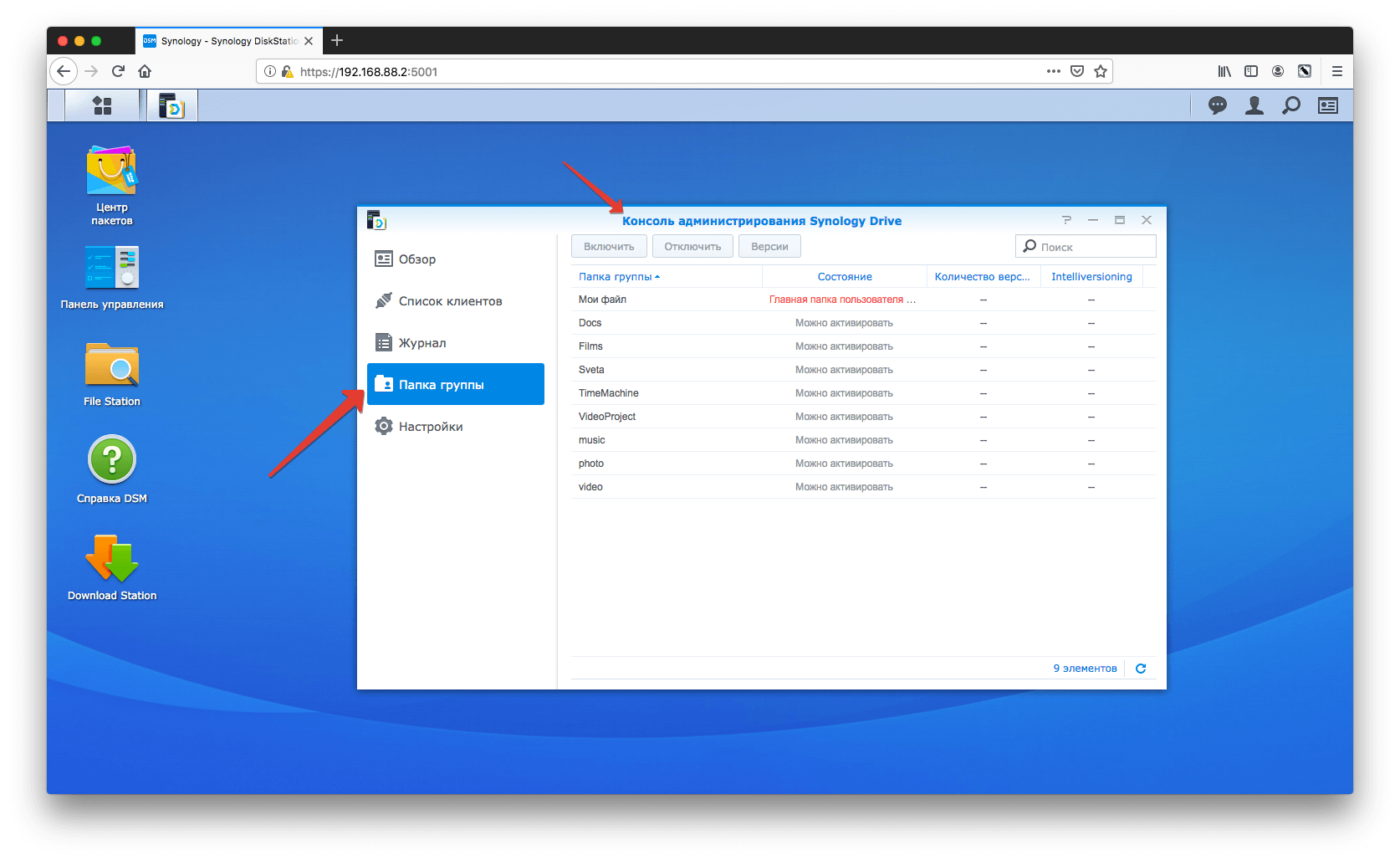
Task: Select the Films folder row
Action: (x=864, y=346)
